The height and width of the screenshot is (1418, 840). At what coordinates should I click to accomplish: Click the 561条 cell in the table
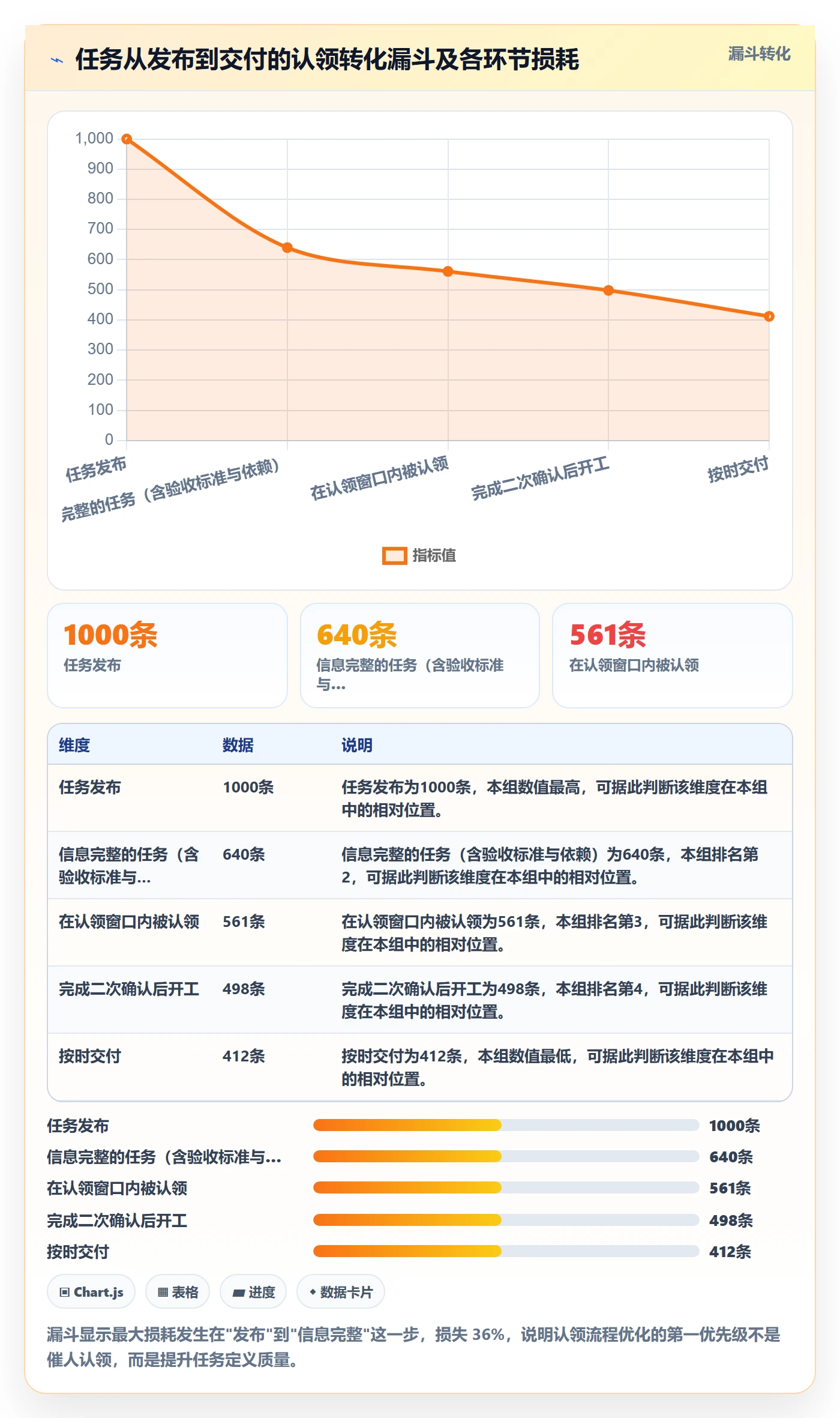pyautogui.click(x=244, y=922)
